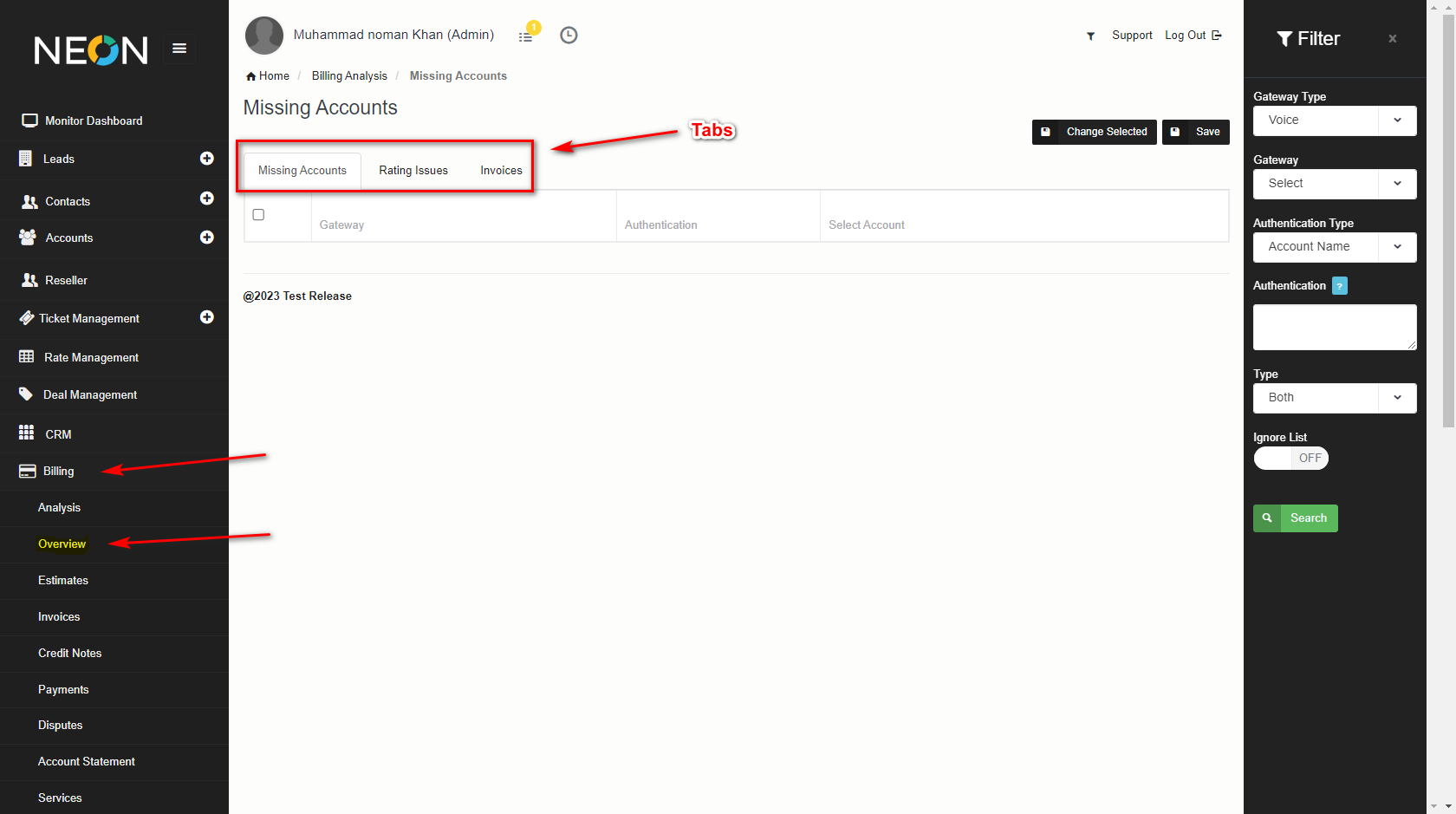Open Credit Notes in the Billing menu
Screen dimensions: 1456x814
point(70,654)
